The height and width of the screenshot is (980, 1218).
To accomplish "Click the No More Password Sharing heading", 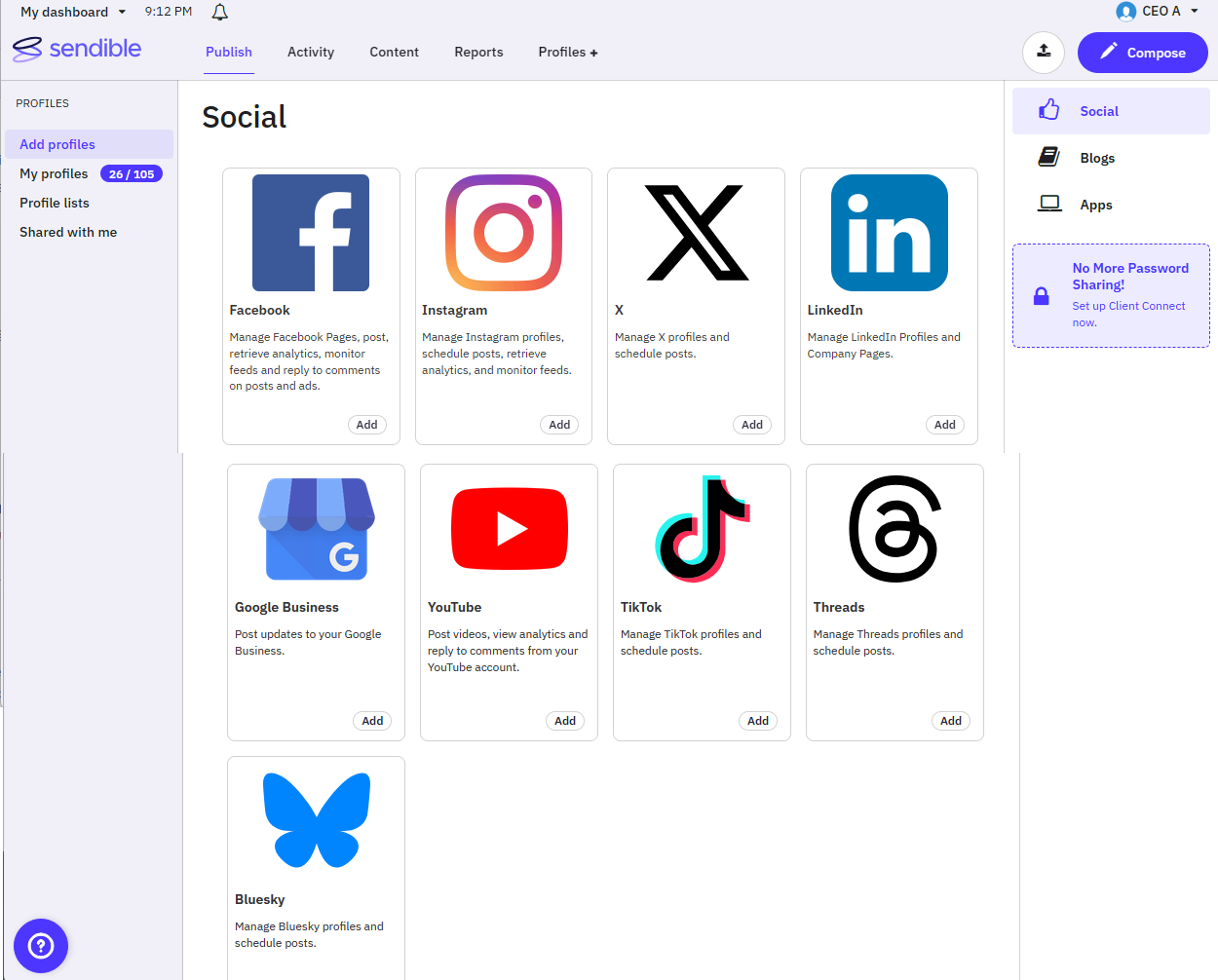I will (1130, 277).
